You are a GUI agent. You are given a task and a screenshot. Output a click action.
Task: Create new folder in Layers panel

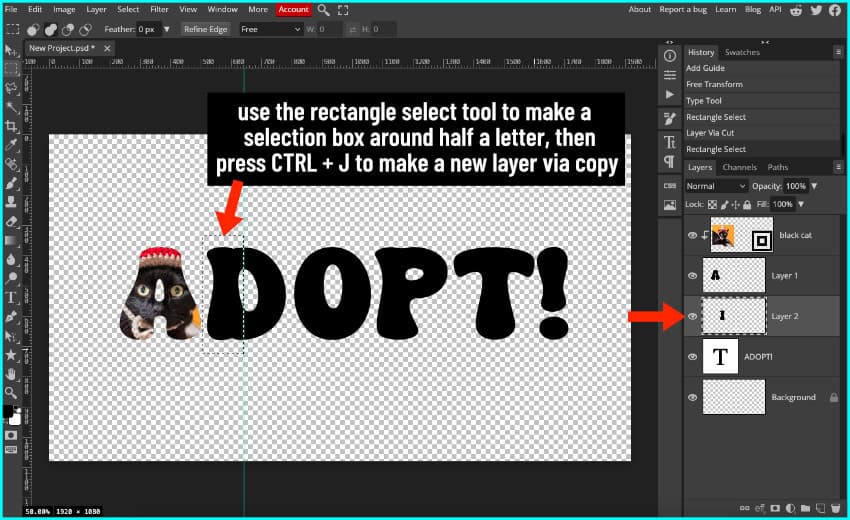coord(806,508)
